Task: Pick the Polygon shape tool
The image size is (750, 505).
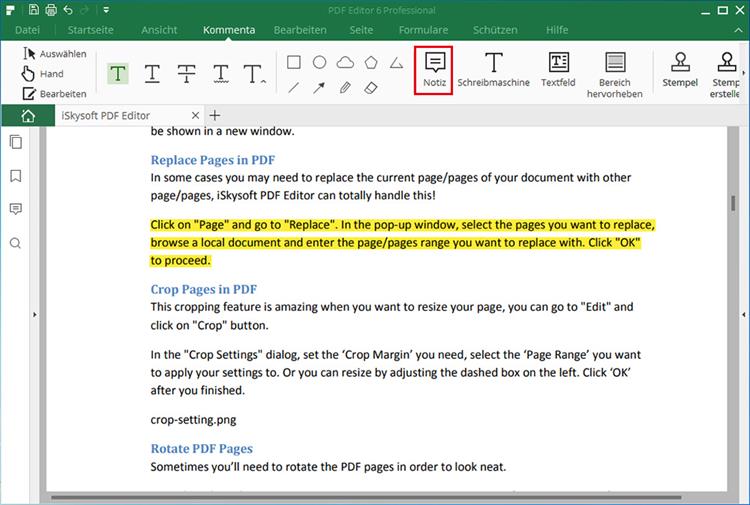Action: click(x=371, y=62)
